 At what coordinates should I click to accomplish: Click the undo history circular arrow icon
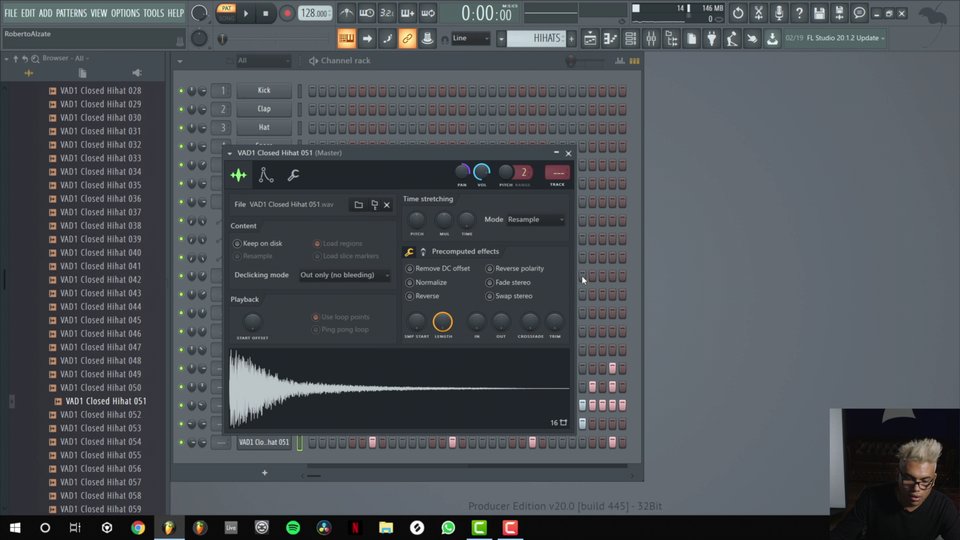tap(738, 13)
